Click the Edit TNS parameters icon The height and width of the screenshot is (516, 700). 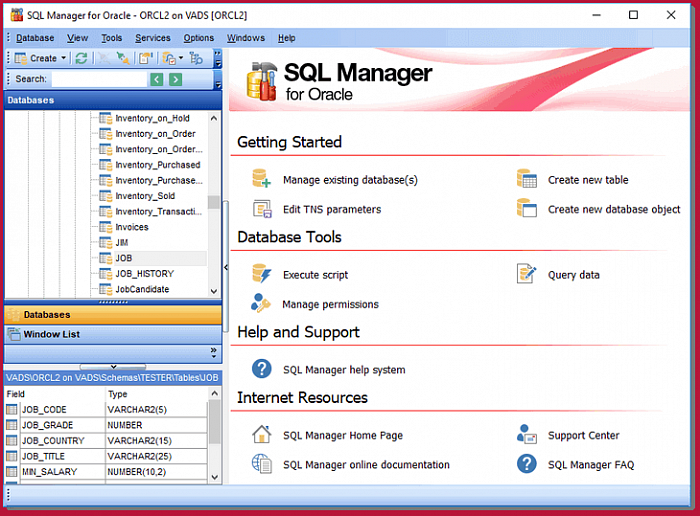click(x=262, y=208)
